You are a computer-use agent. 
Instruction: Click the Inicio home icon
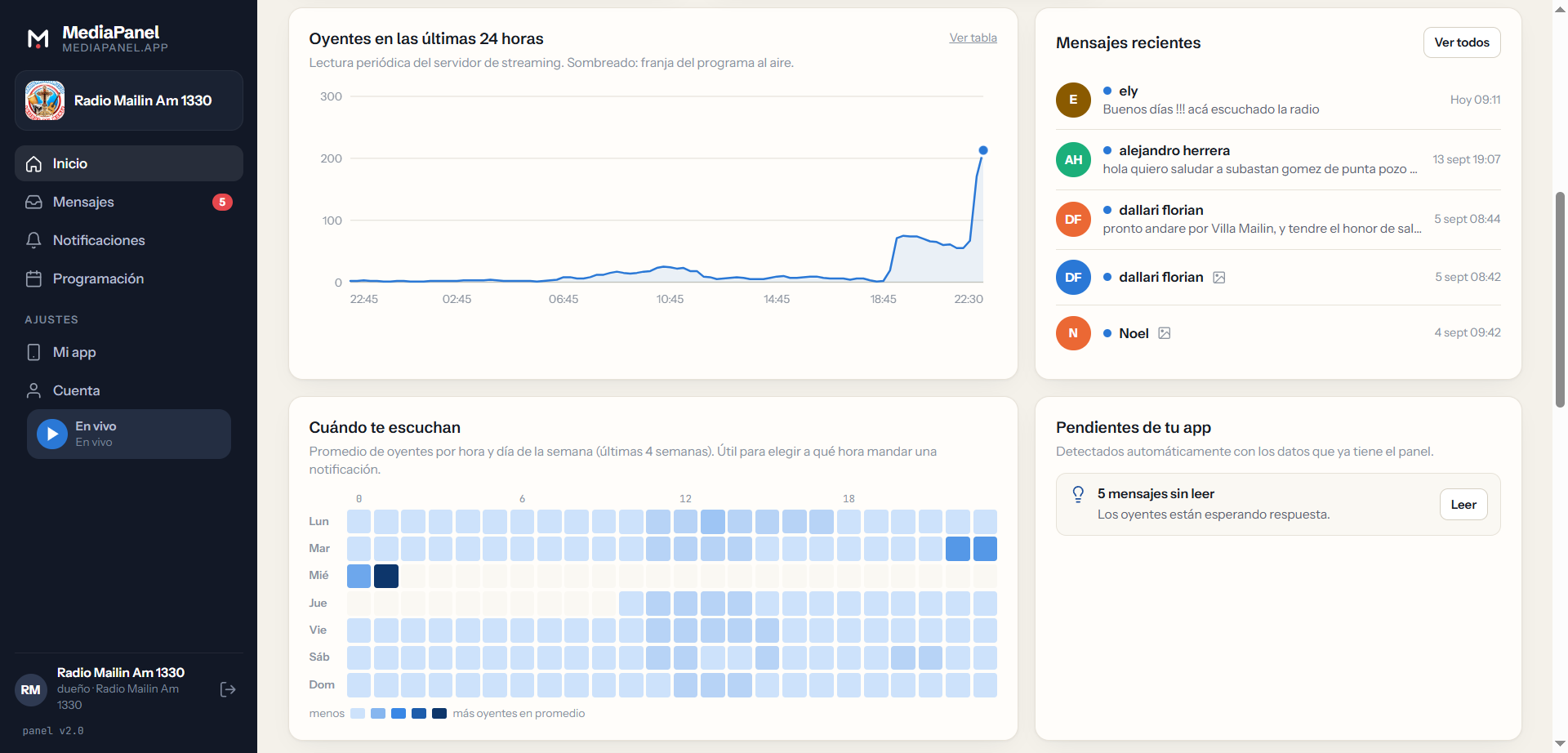coord(33,164)
